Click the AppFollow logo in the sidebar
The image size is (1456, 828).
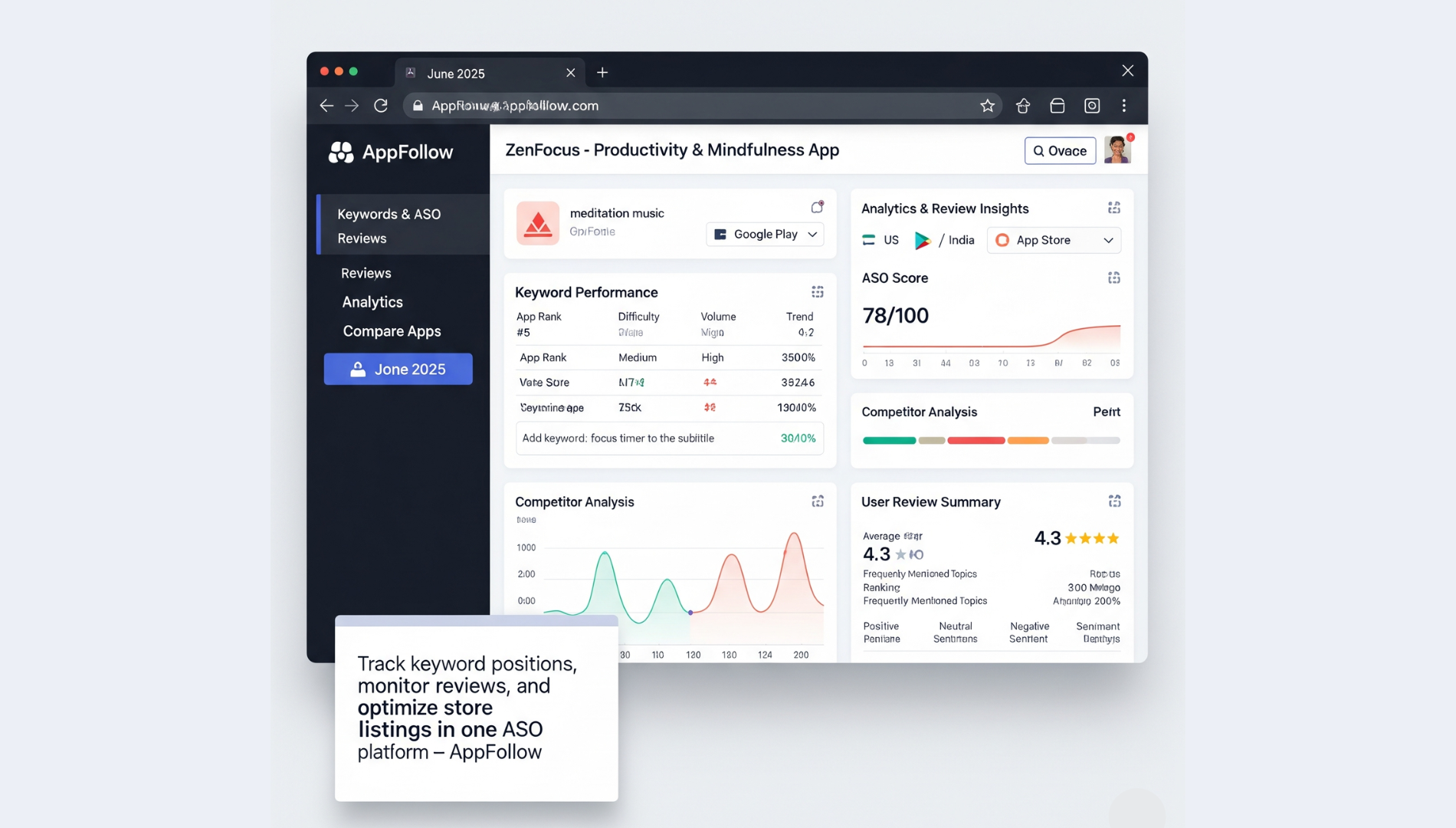[391, 152]
